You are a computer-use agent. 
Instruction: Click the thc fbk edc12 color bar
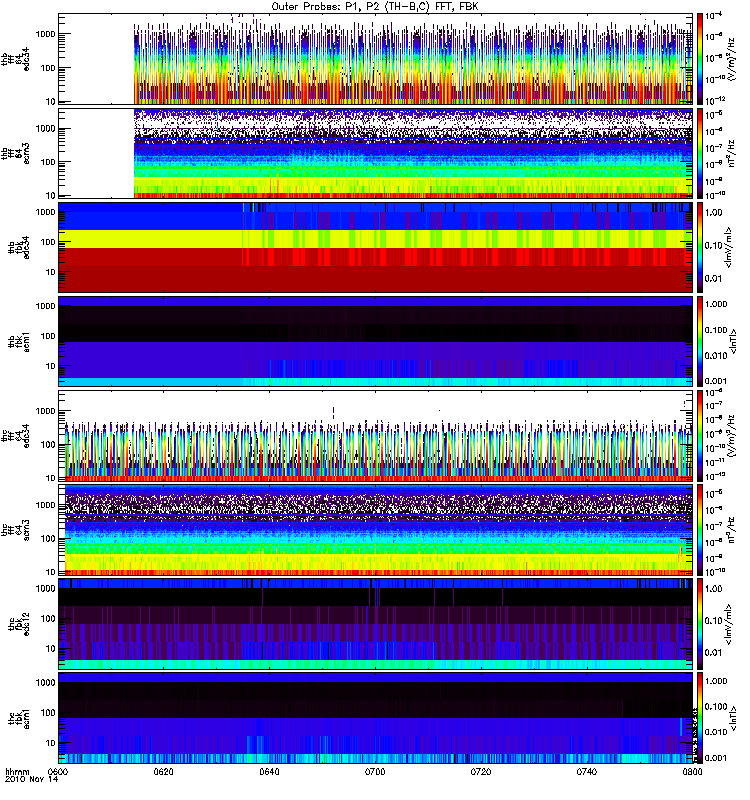[700, 623]
